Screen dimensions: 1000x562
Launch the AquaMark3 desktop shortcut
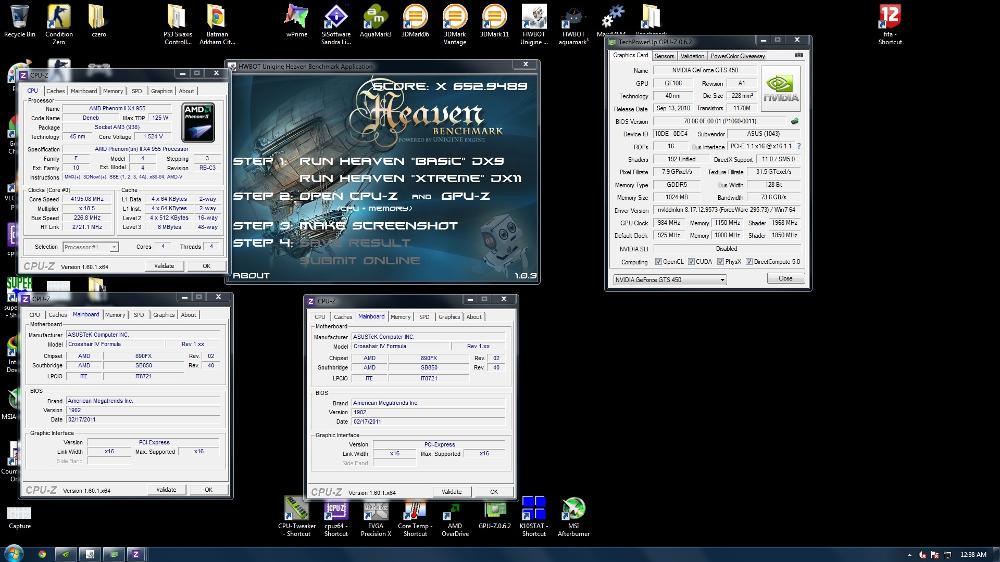click(375, 22)
